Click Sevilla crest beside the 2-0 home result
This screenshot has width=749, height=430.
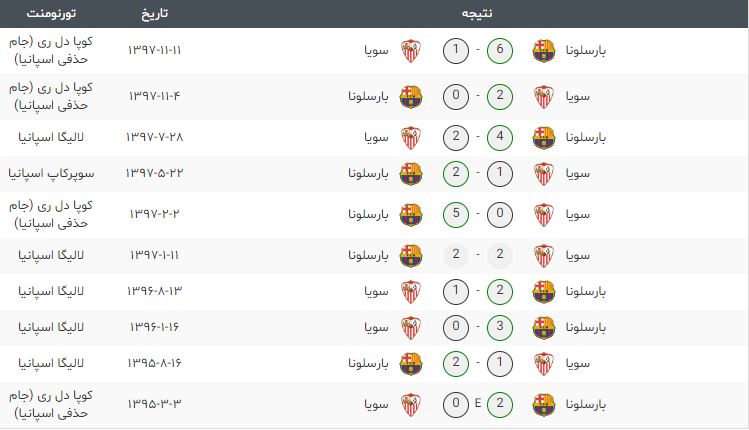tap(544, 97)
